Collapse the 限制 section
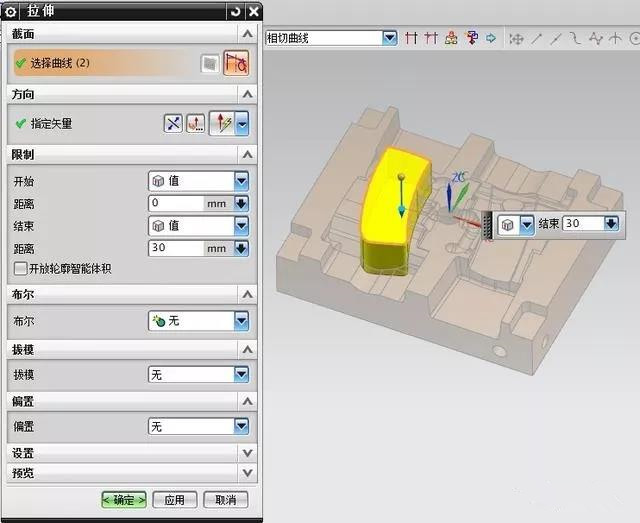This screenshot has height=523, width=640. pyautogui.click(x=247, y=155)
